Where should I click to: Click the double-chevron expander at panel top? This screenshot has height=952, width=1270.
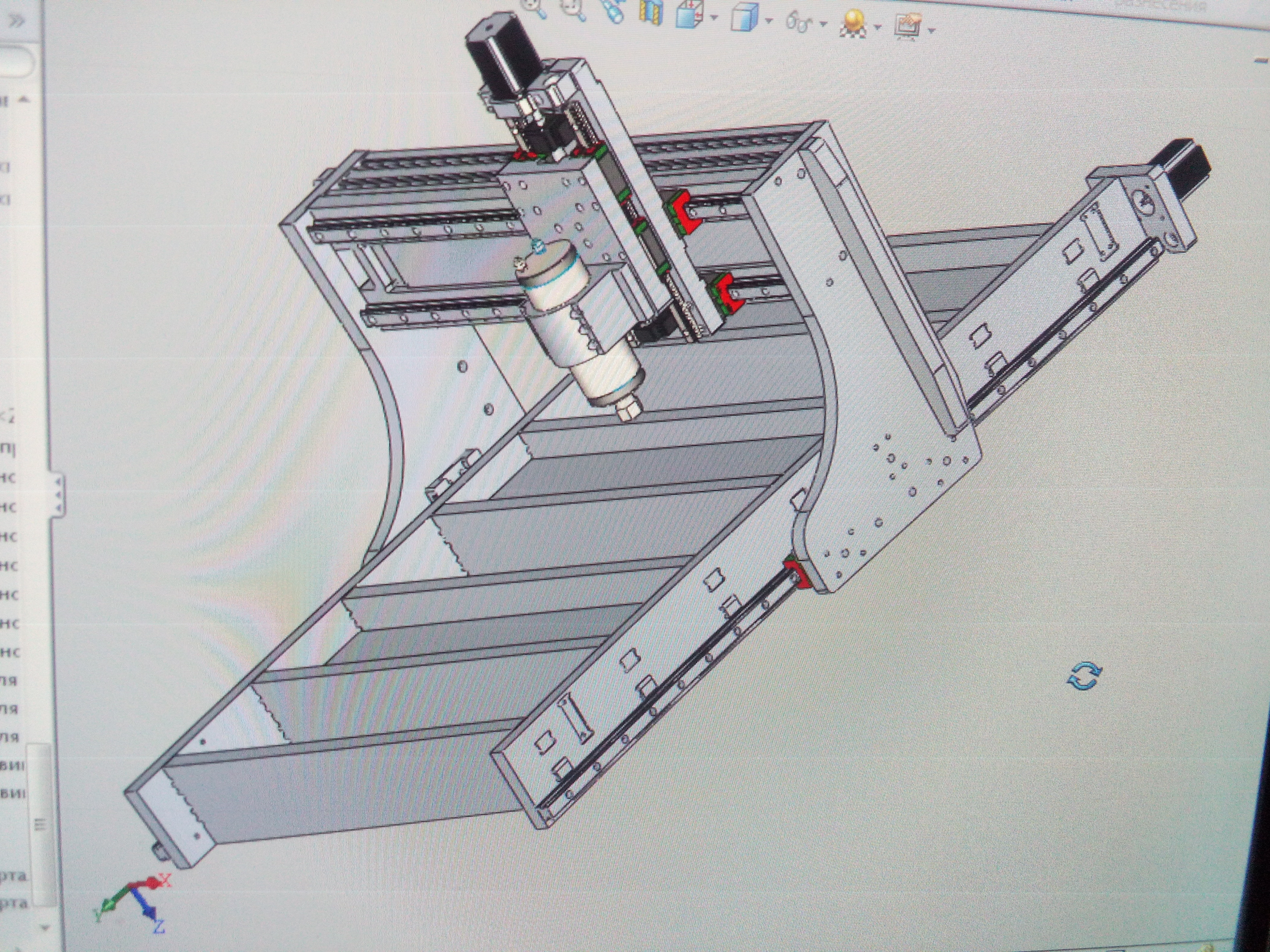tap(17, 21)
